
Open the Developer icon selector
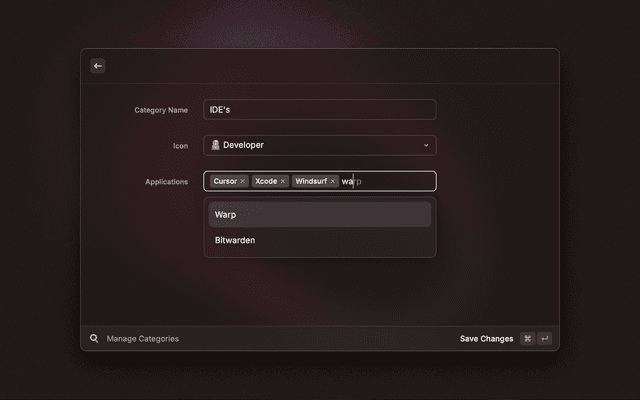320,145
